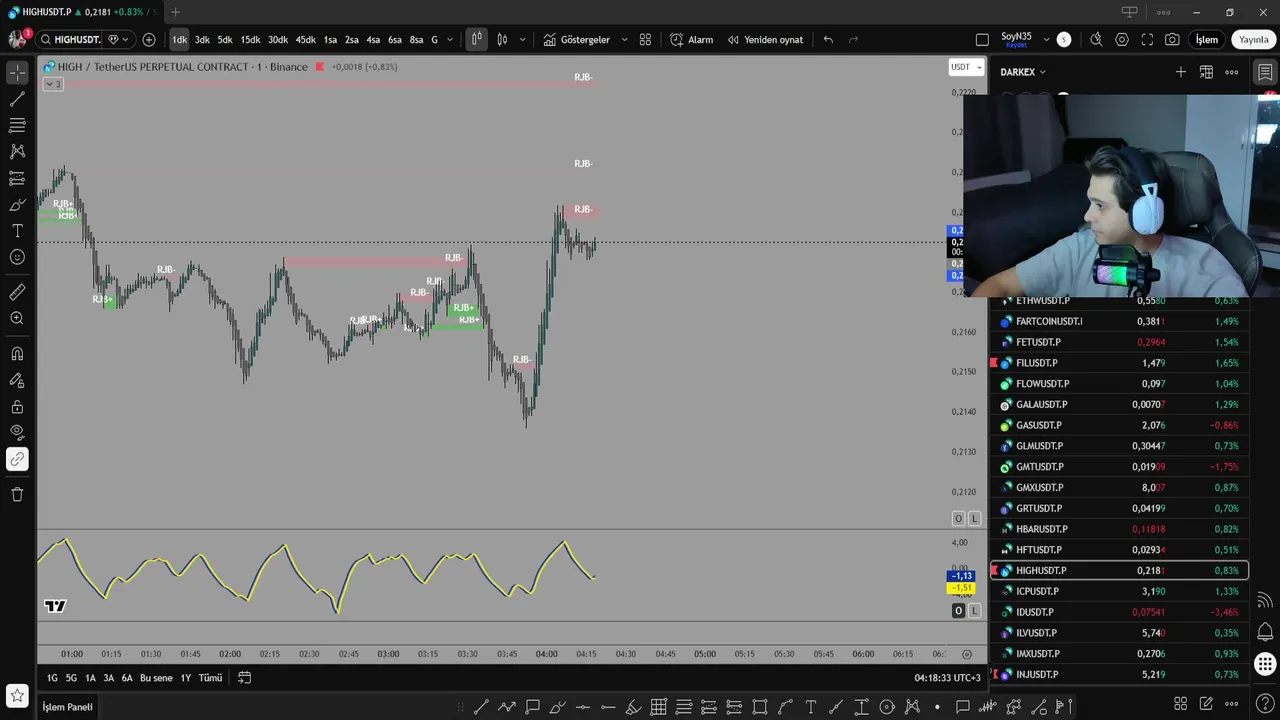Expand the DARKEX watchlist dropdown

tap(1023, 72)
